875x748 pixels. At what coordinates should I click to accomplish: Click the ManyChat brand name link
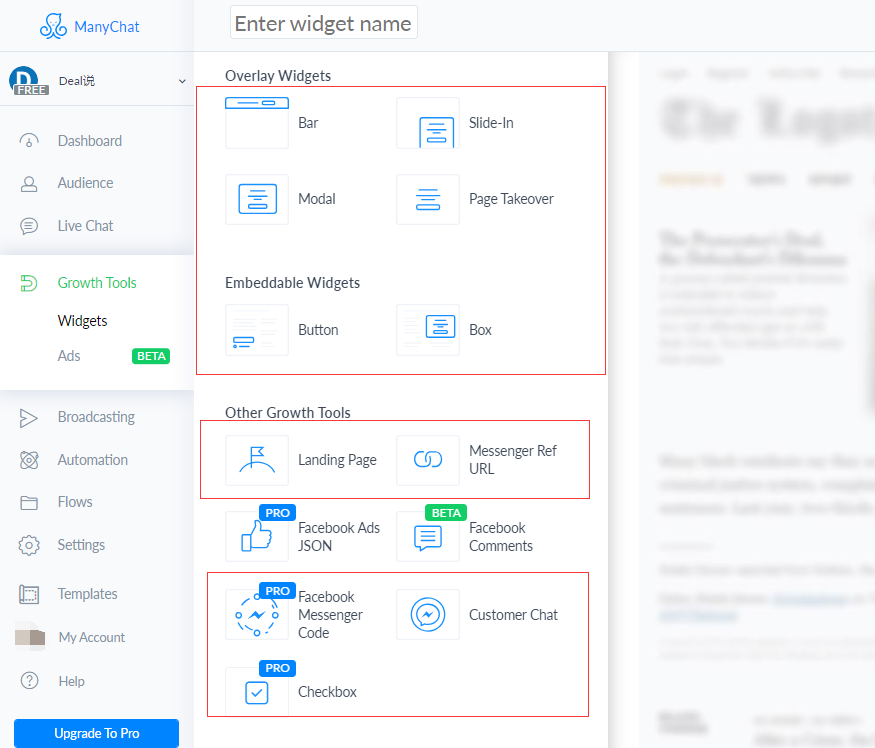pyautogui.click(x=107, y=27)
